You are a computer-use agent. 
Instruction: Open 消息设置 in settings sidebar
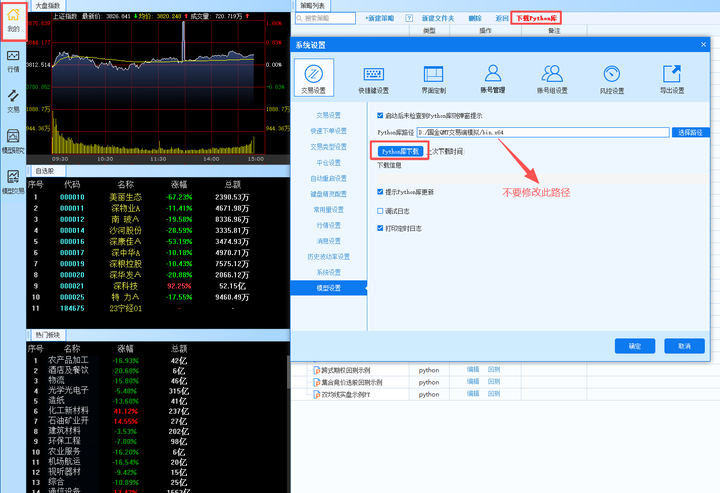pyautogui.click(x=328, y=241)
